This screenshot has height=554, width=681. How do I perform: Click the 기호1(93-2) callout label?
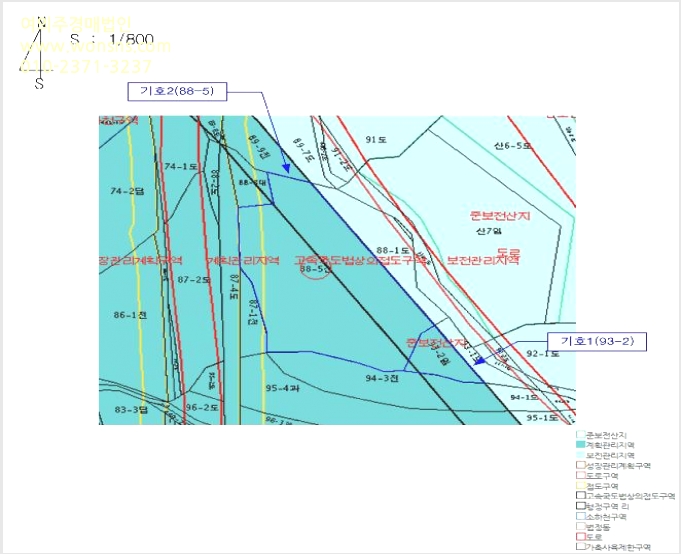(x=597, y=341)
